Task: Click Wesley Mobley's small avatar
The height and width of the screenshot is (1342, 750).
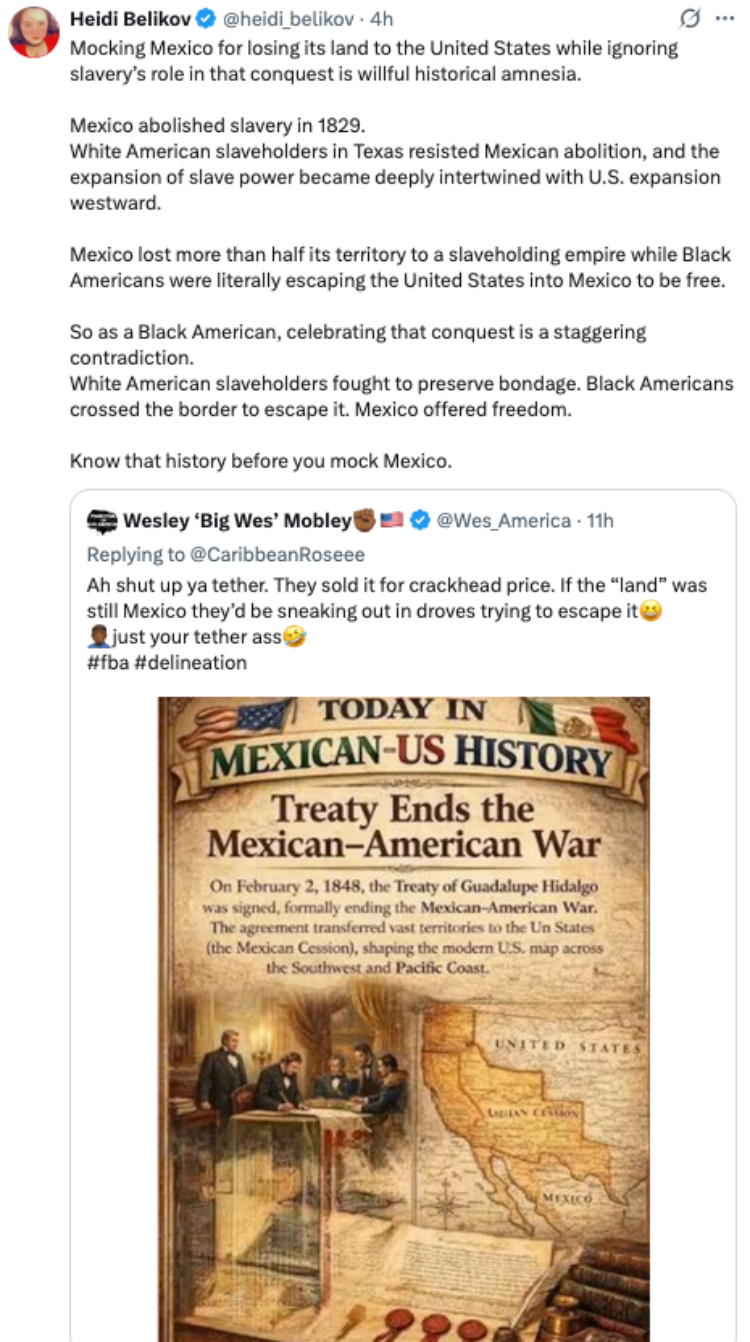Action: (102, 520)
